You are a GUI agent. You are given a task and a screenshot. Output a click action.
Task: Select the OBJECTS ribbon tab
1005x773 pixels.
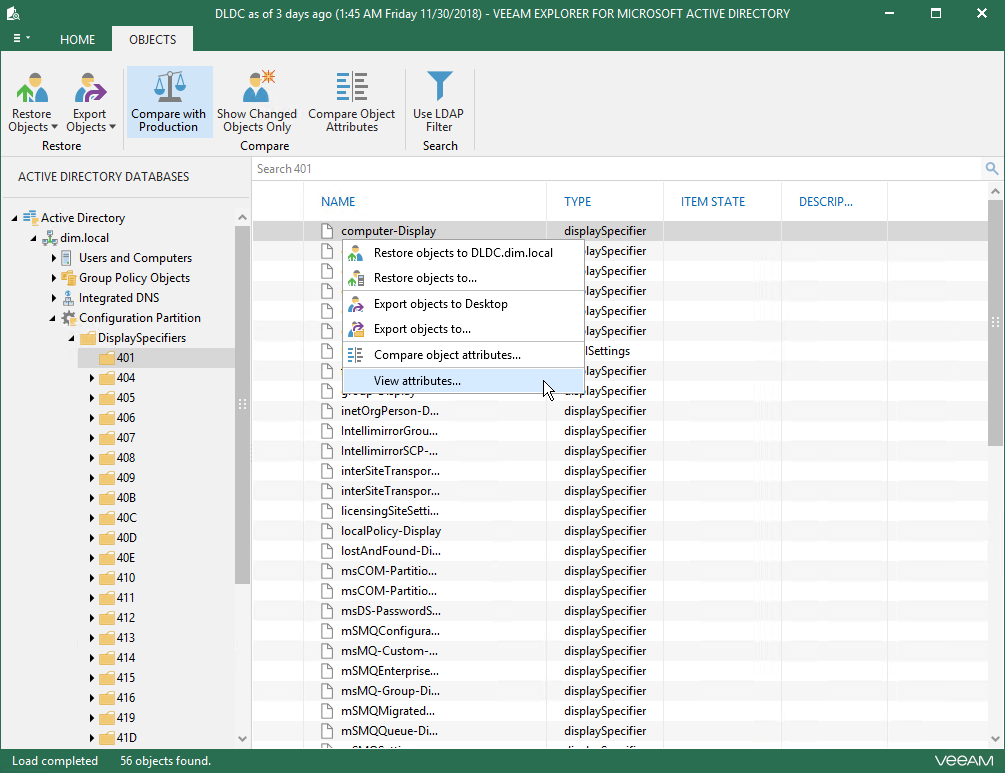tap(153, 39)
